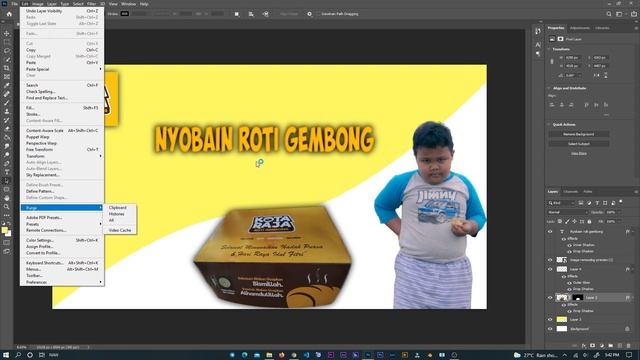This screenshot has width=640, height=360.
Task: Collapse the Align and Distribute section
Action: [x=549, y=88]
